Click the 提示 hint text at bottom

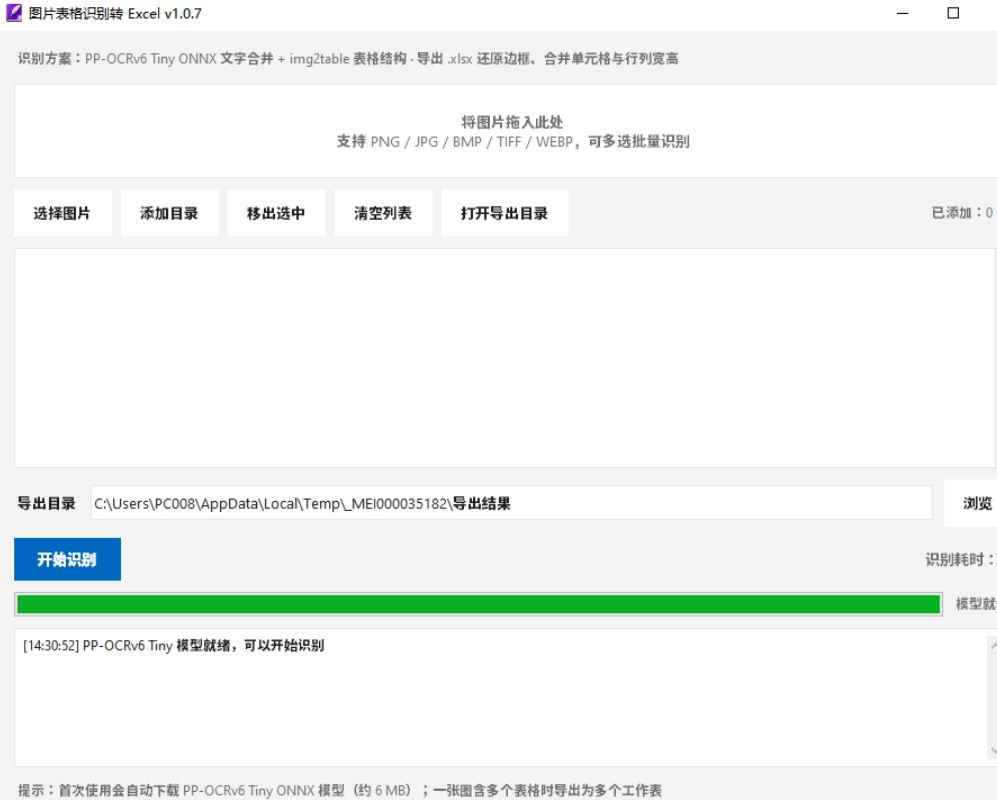click(x=340, y=790)
